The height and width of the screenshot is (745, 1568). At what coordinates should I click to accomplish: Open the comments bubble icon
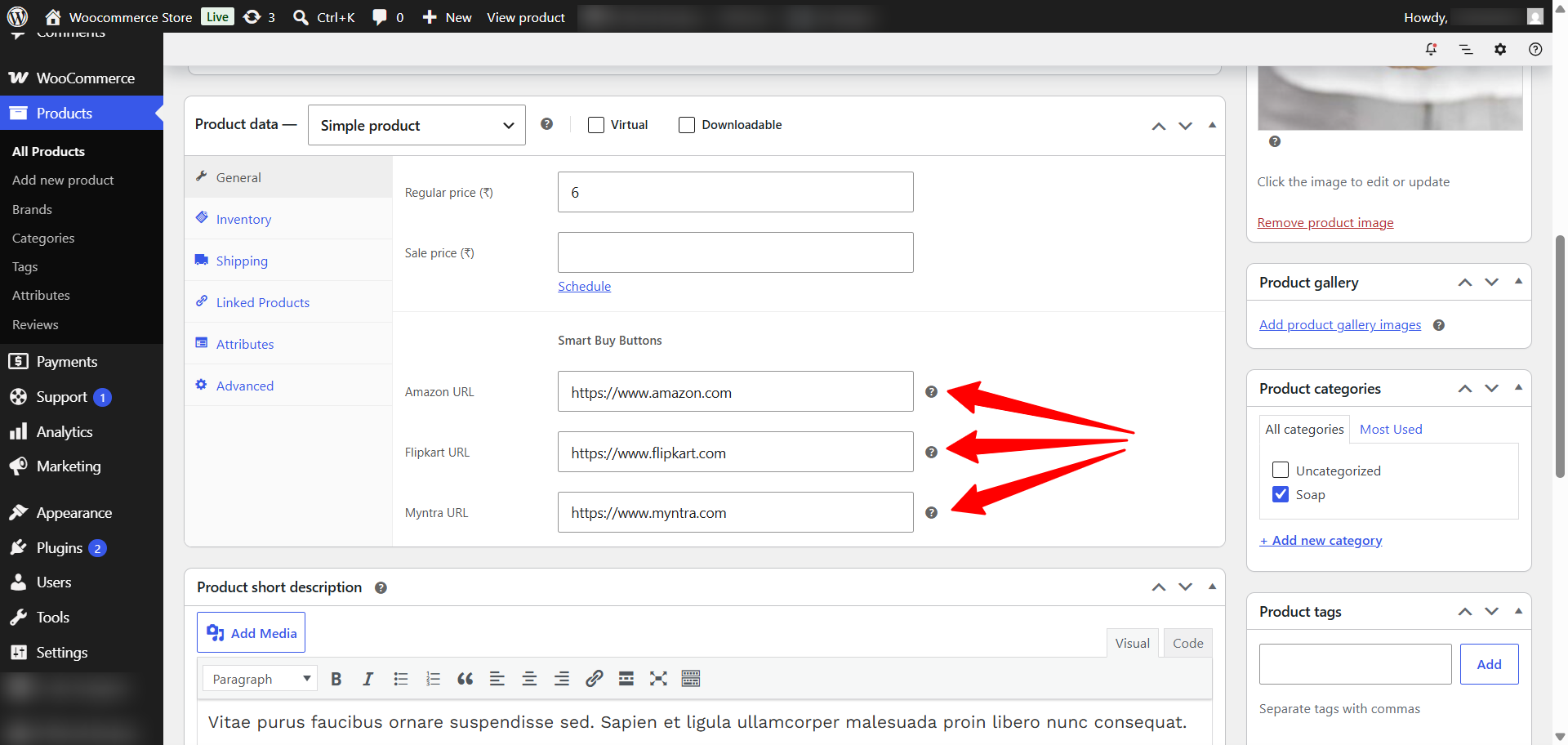(x=388, y=17)
